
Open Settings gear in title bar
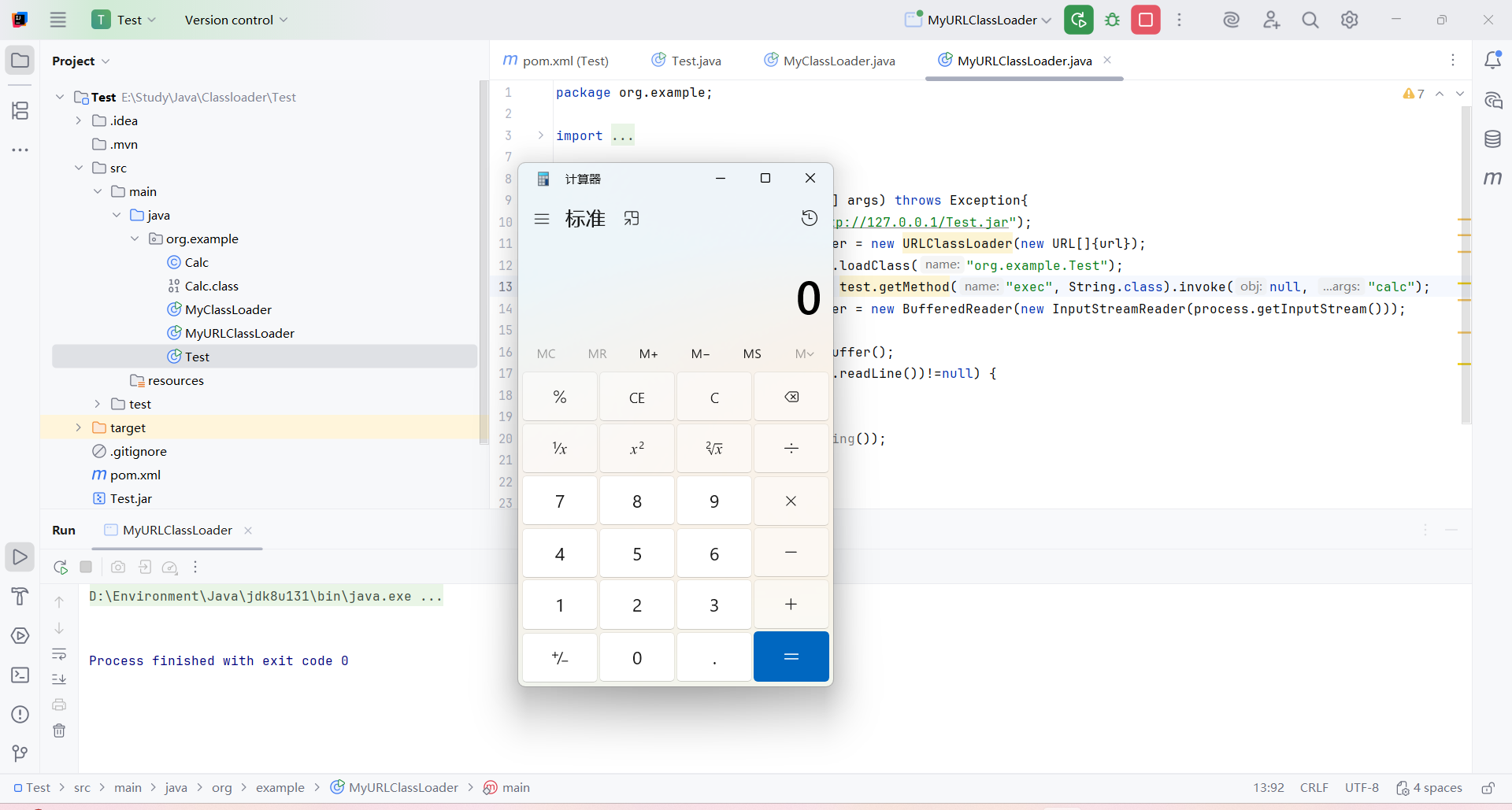tap(1349, 20)
